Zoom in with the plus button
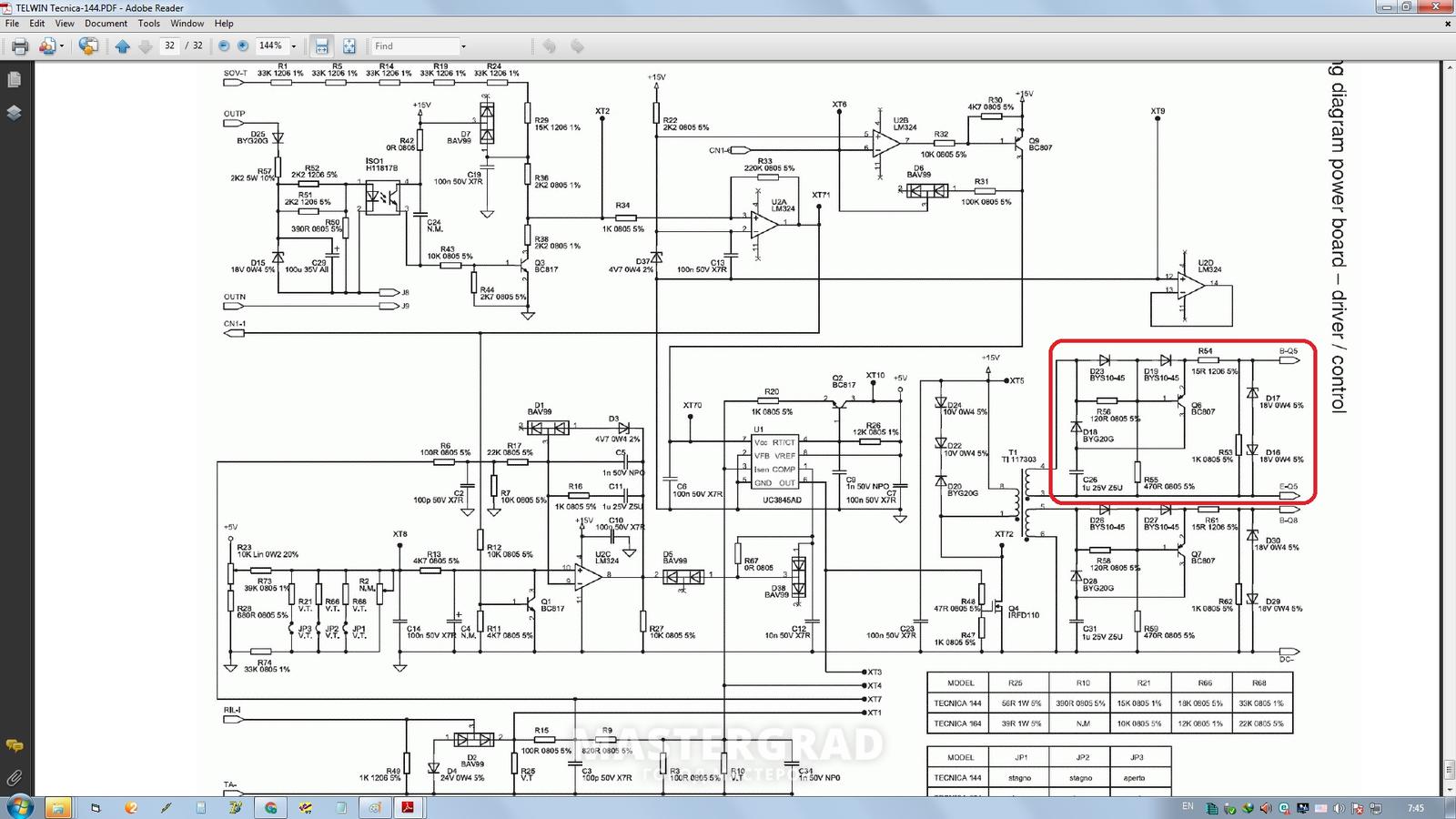The height and width of the screenshot is (819, 1456). (x=243, y=45)
